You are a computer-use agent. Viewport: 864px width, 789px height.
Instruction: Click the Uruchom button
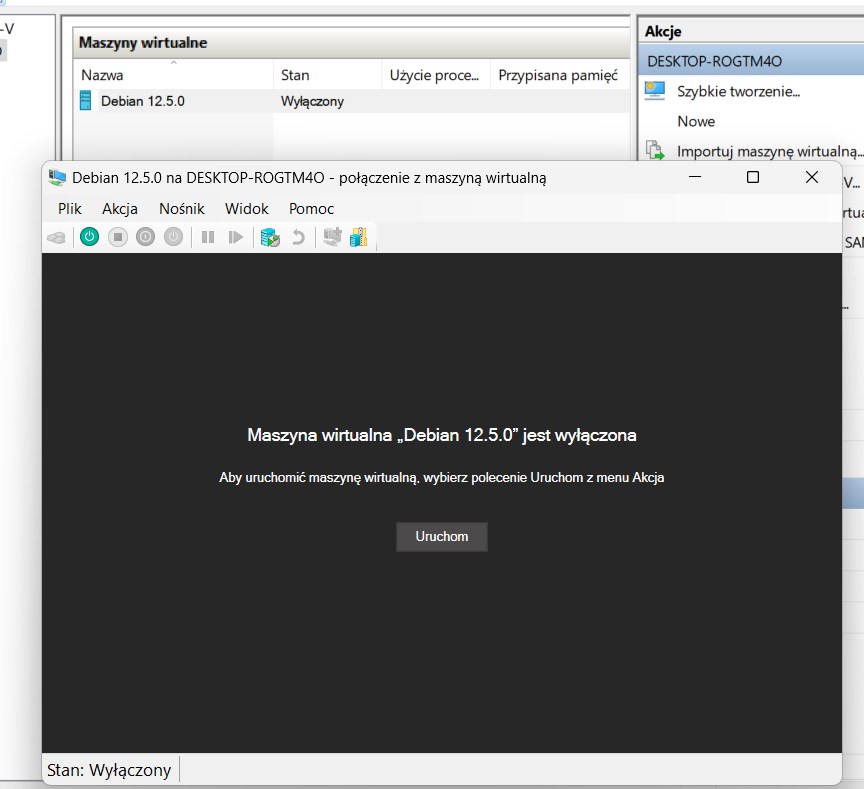(x=442, y=537)
